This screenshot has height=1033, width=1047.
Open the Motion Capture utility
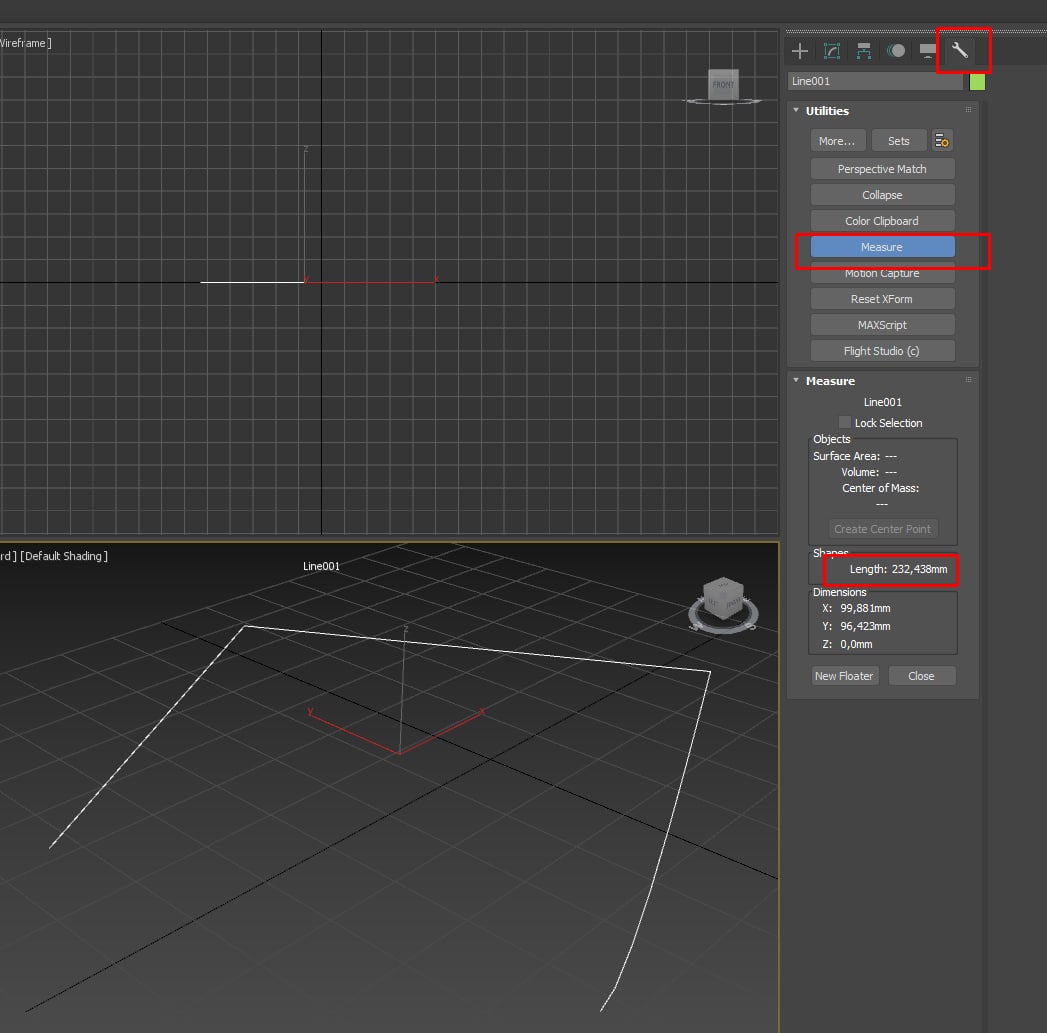pos(882,273)
